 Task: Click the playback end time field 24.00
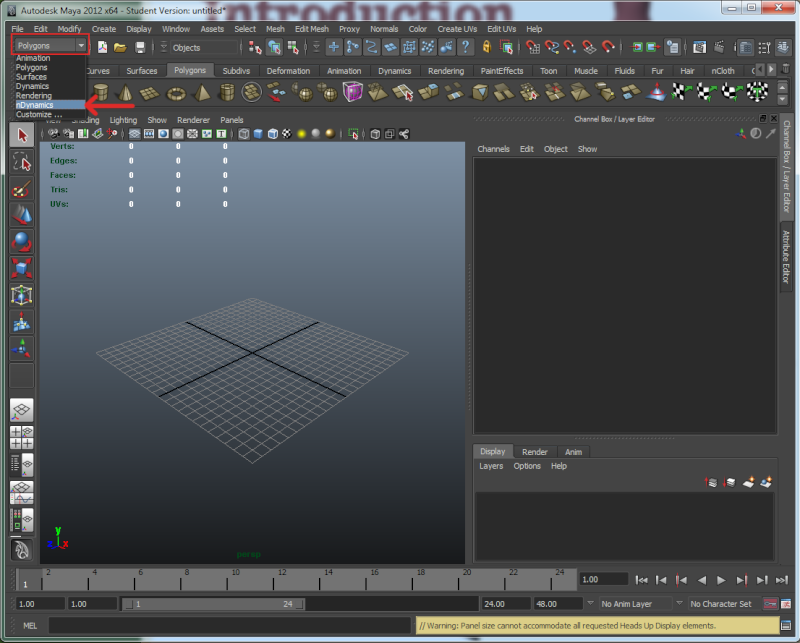(506, 604)
